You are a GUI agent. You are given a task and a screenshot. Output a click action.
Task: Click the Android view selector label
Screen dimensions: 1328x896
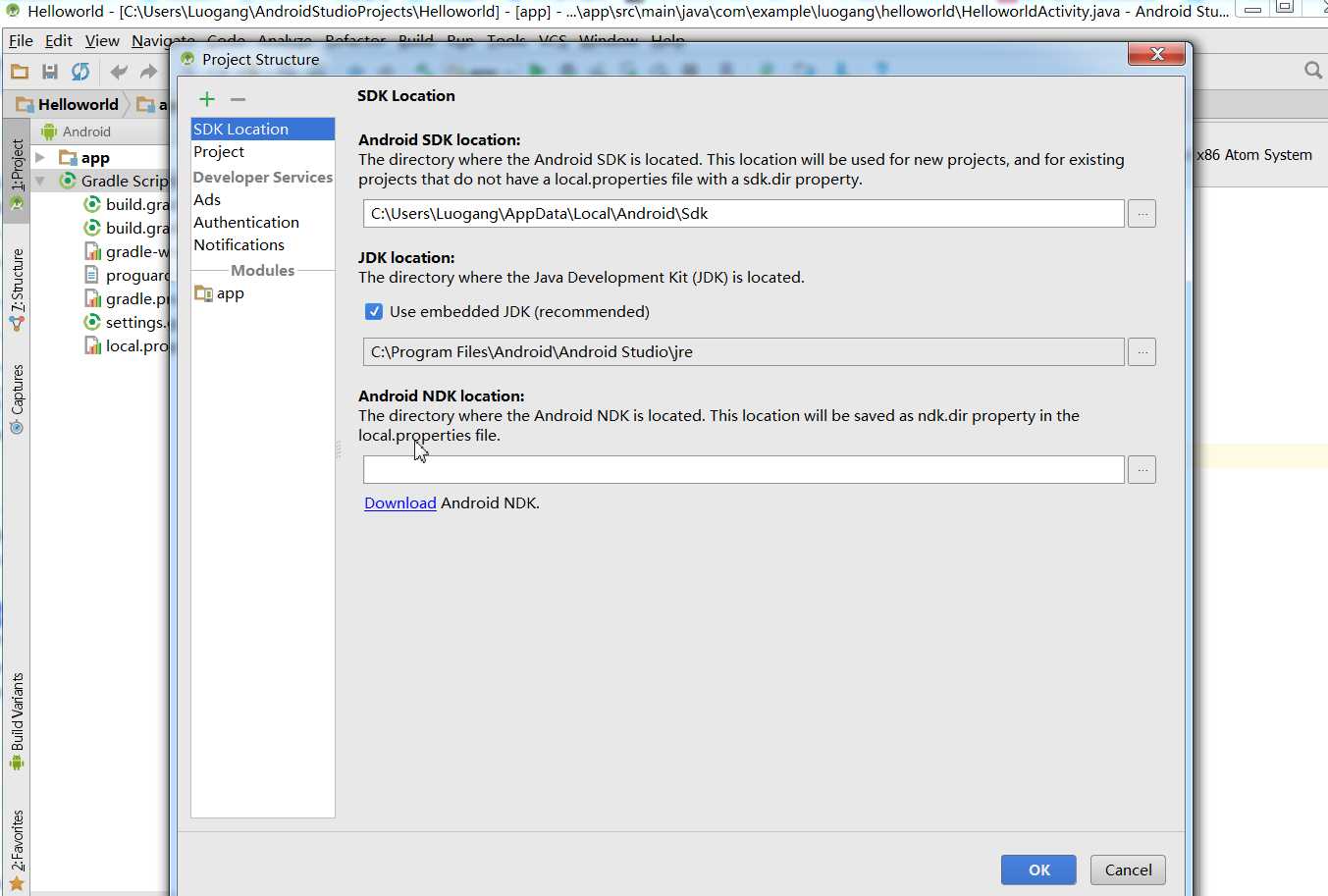coord(86,132)
